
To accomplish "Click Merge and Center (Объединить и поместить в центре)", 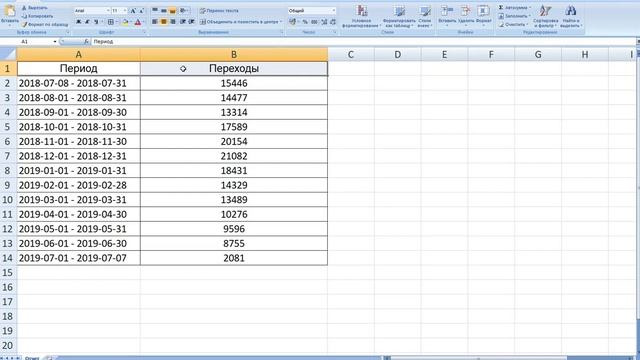I will (x=241, y=22).
